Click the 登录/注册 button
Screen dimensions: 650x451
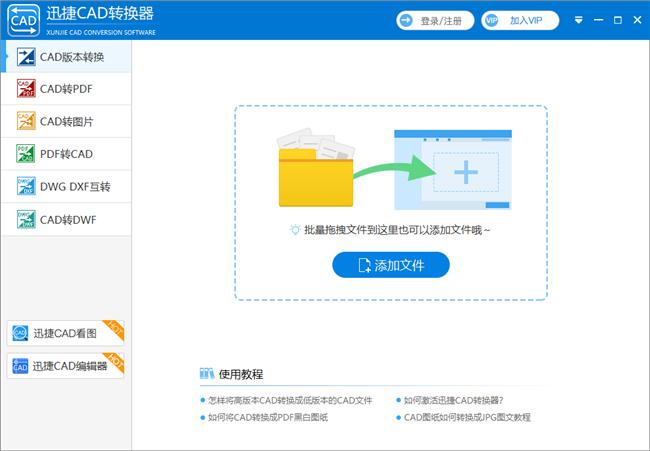(x=435, y=20)
